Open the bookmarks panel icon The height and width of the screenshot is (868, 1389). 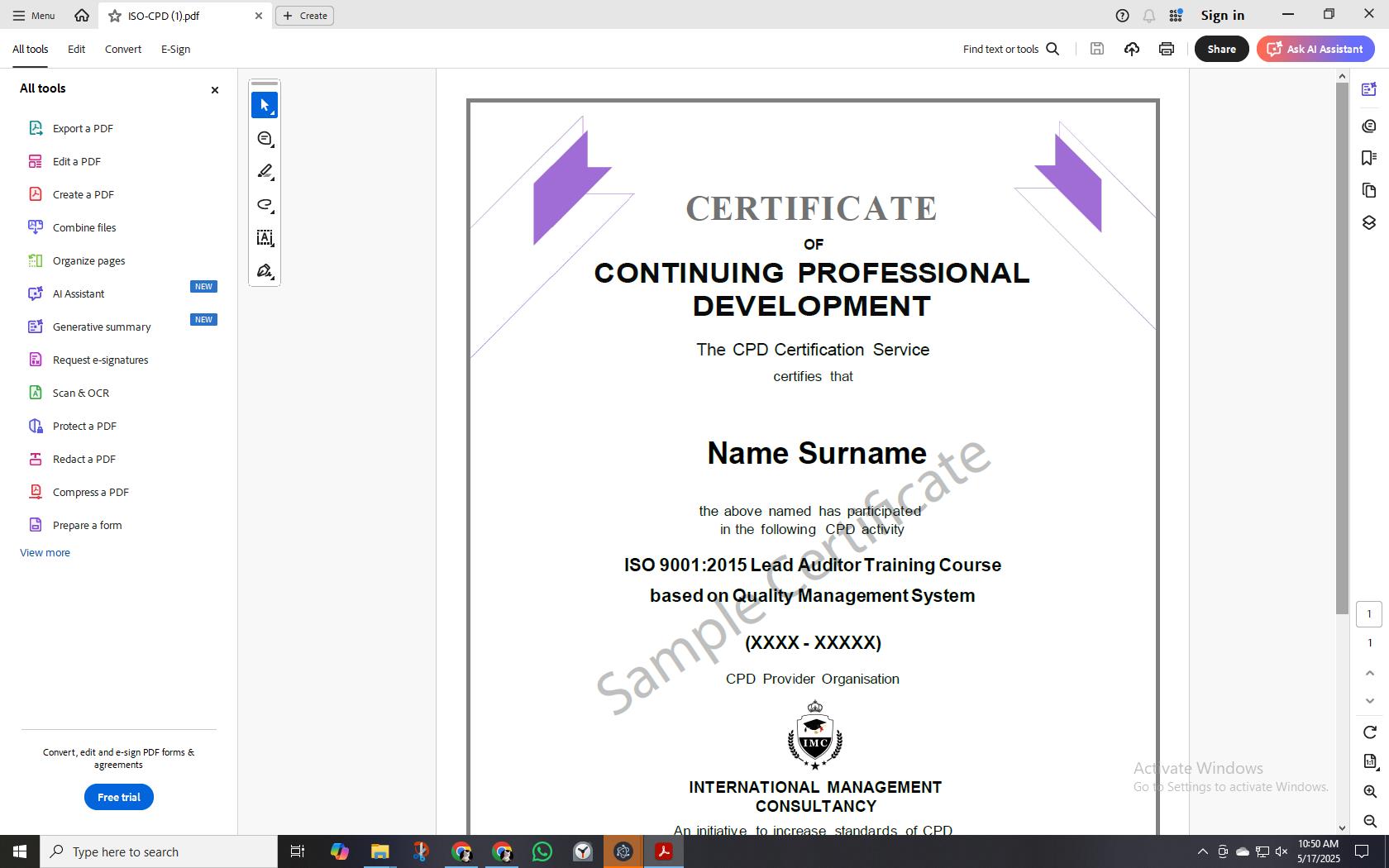pos(1369,158)
